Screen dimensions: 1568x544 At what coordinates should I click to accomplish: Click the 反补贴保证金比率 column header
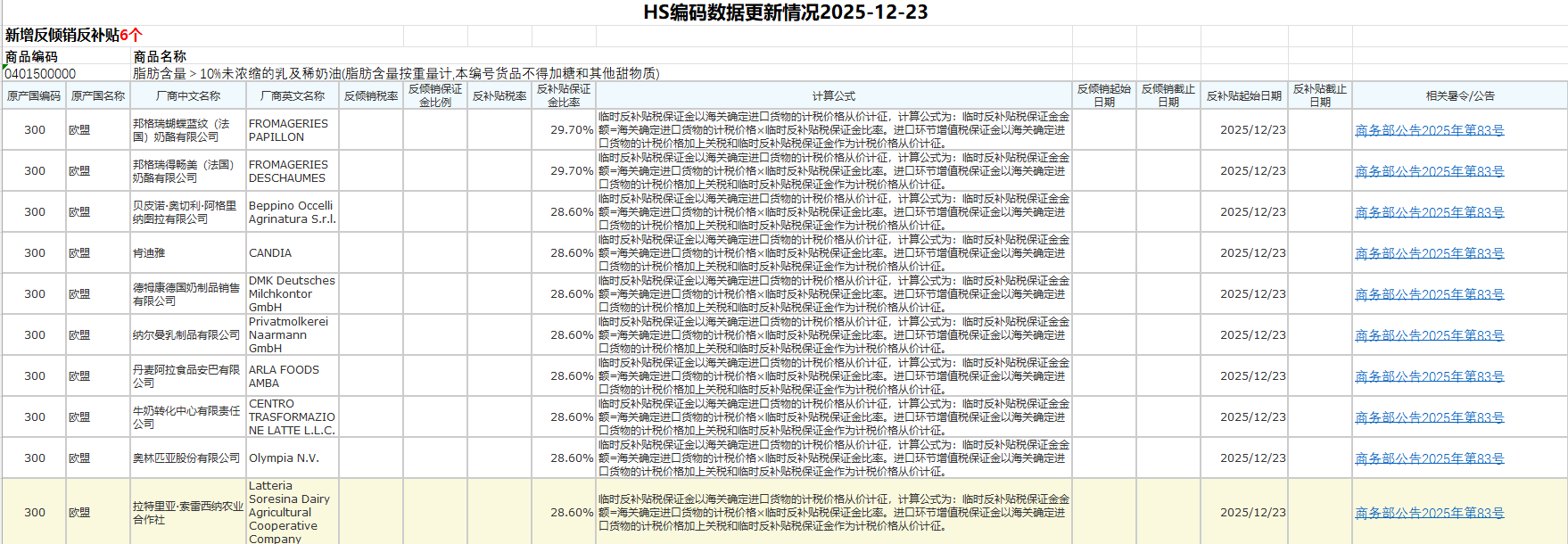point(564,95)
